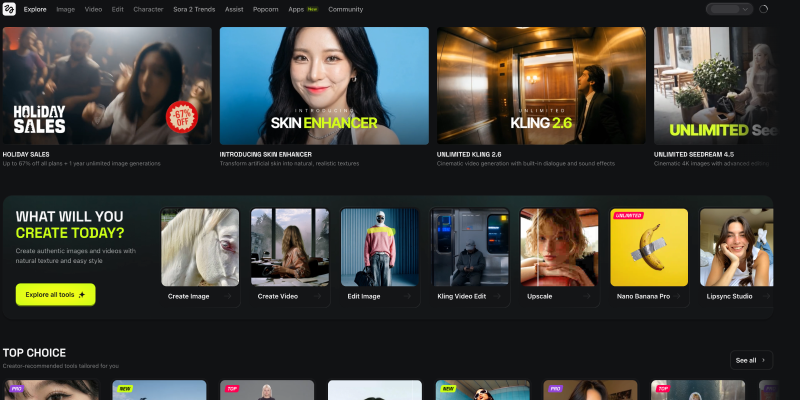Open Create Video thumbnail
Screen dimensions: 800x400
click(x=290, y=247)
